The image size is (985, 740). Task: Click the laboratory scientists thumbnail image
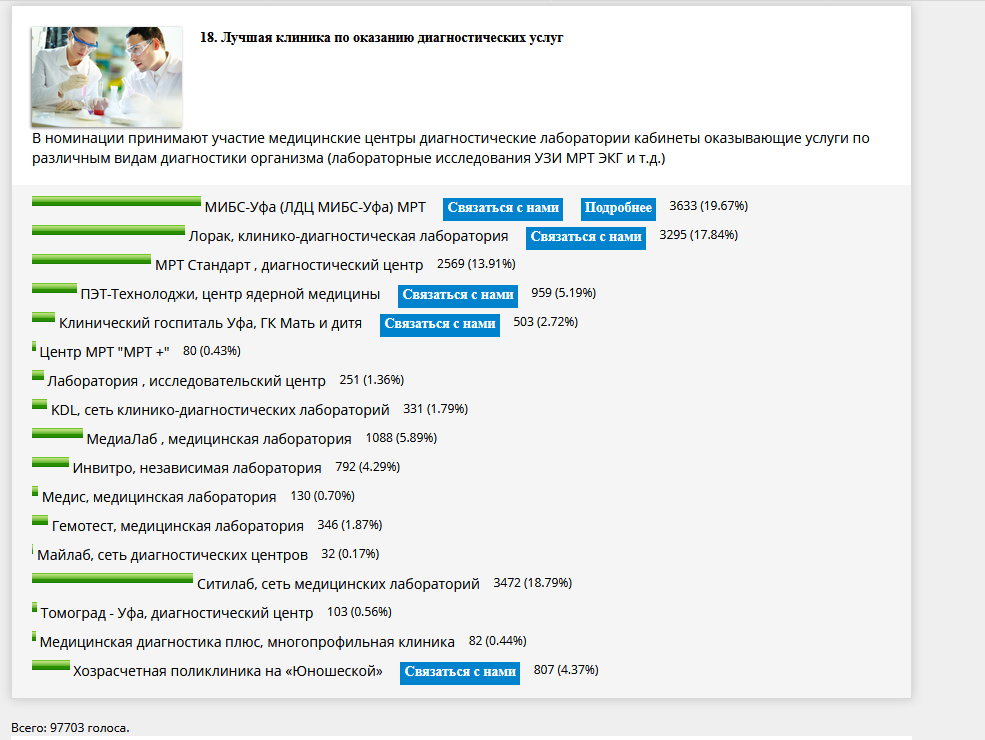(106, 76)
